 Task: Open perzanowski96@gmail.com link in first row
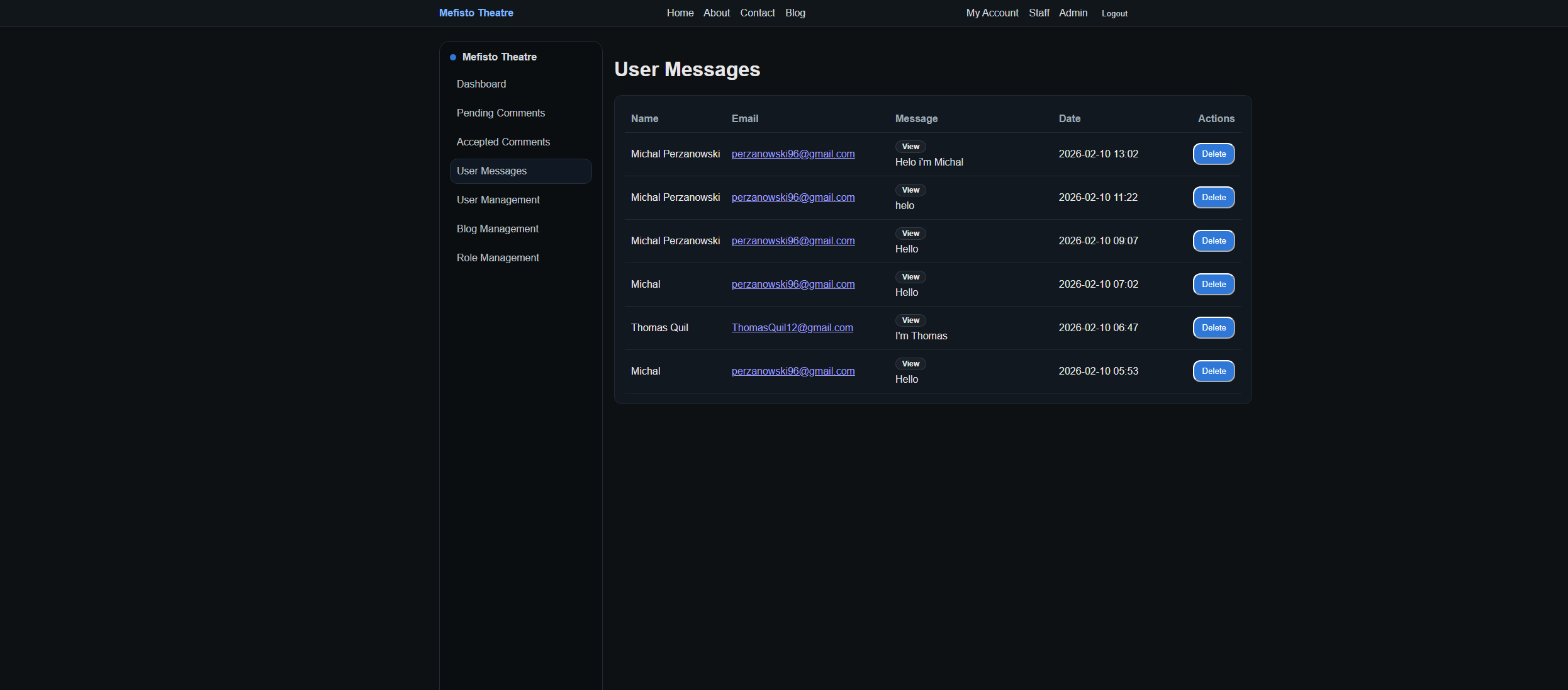[x=793, y=154]
